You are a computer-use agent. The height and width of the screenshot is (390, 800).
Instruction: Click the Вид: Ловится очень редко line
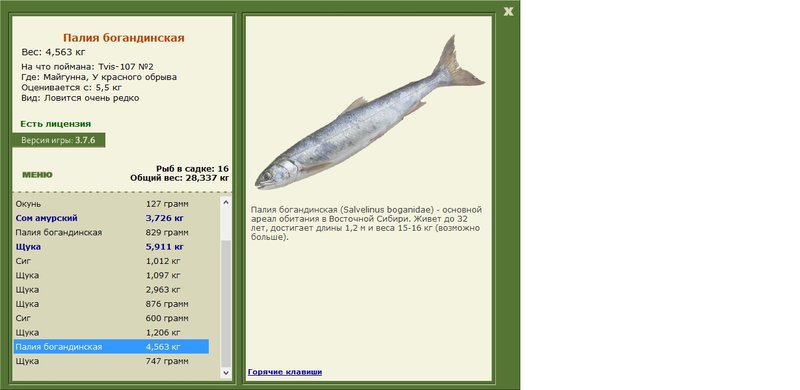click(x=80, y=98)
